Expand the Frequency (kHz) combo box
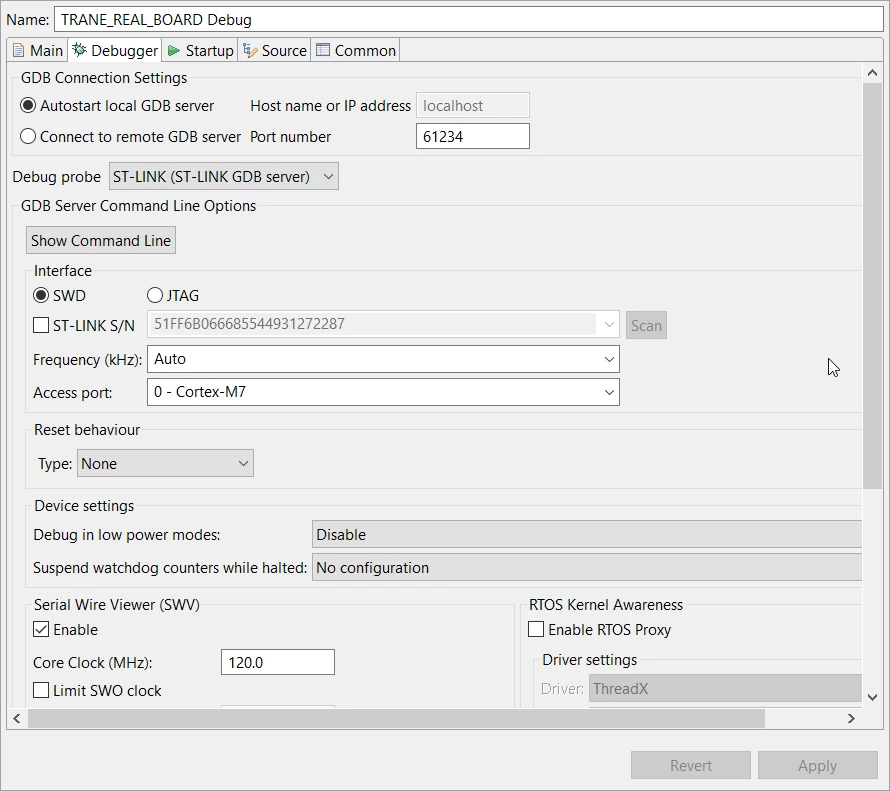Viewport: 890px width, 791px height. click(383, 359)
